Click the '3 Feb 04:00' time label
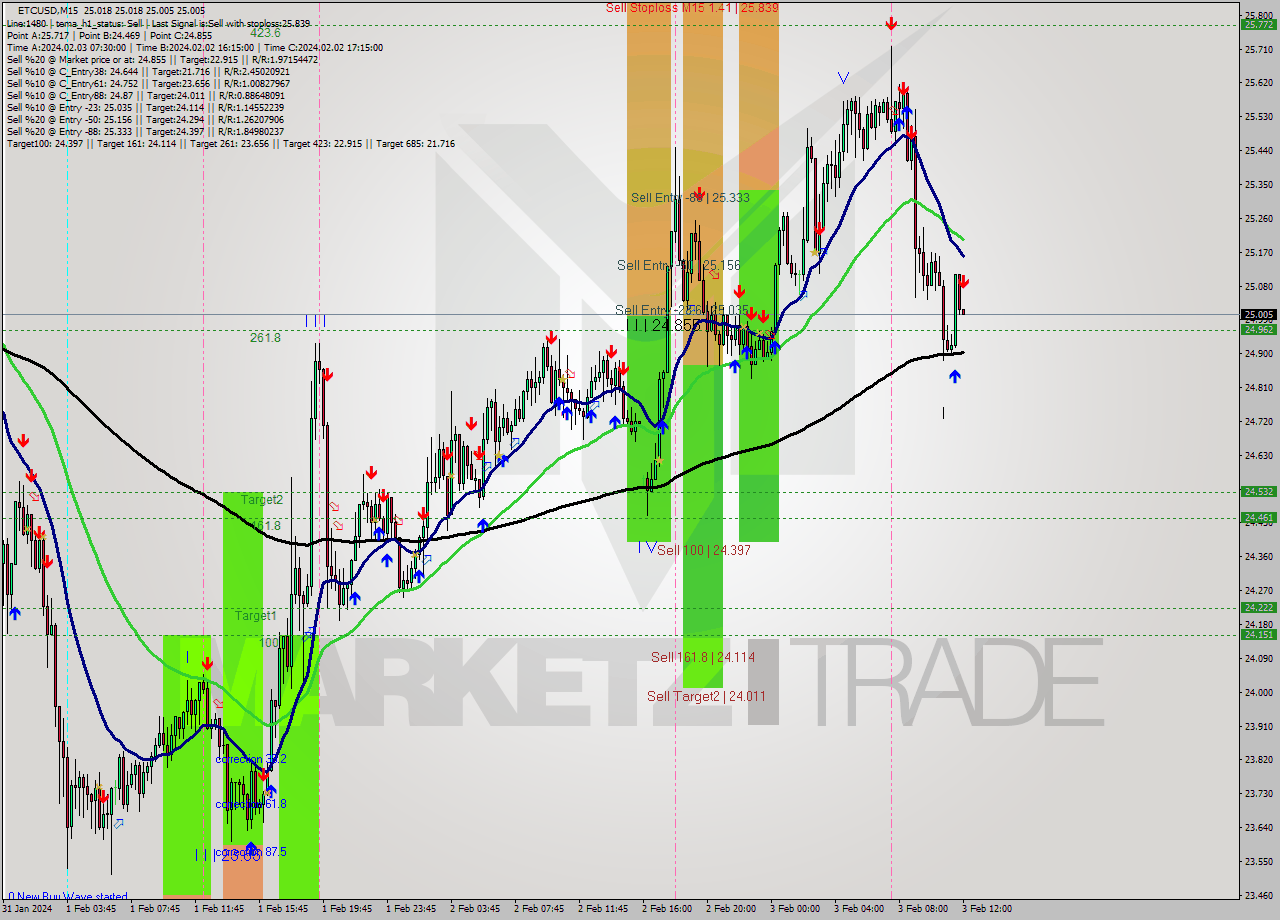1280x920 pixels. pos(859,909)
